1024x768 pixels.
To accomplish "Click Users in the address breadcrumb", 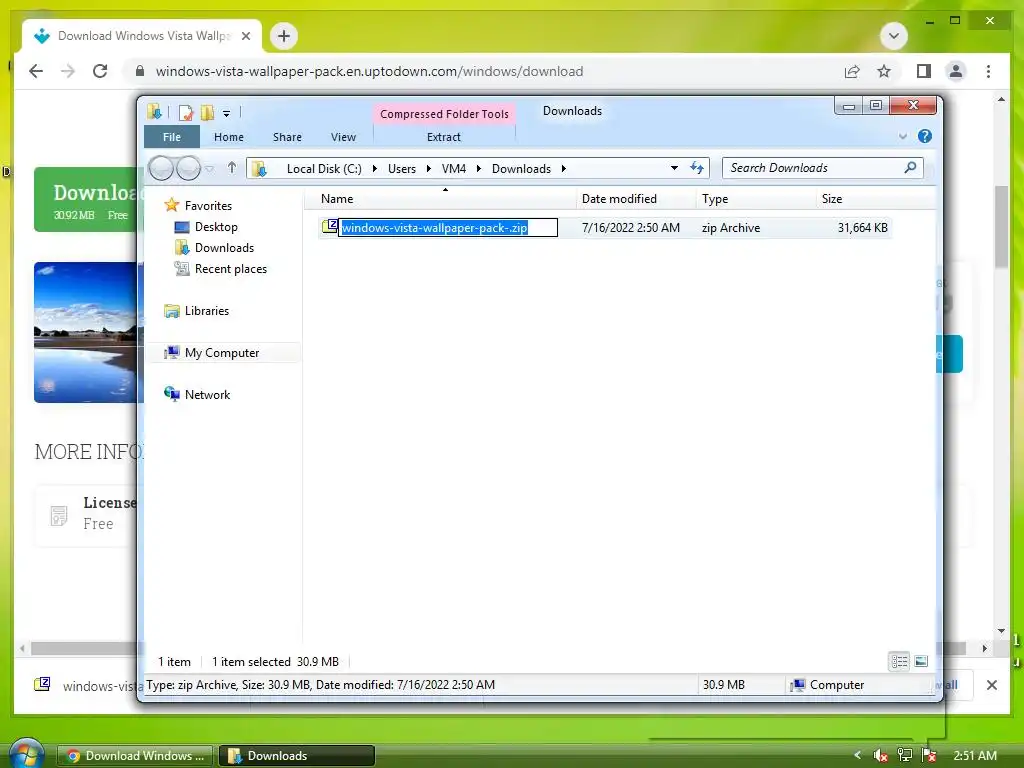I will point(402,168).
